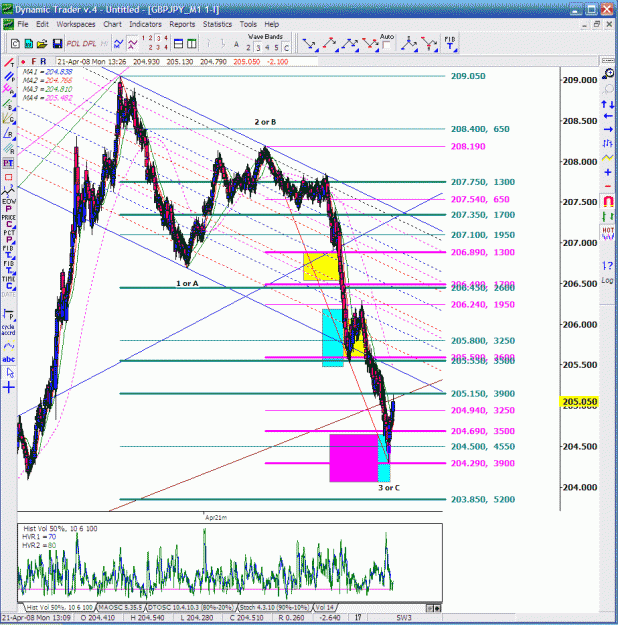Open the upward two-point swing tool dropdown
618x625 pixels.
click(330, 44)
